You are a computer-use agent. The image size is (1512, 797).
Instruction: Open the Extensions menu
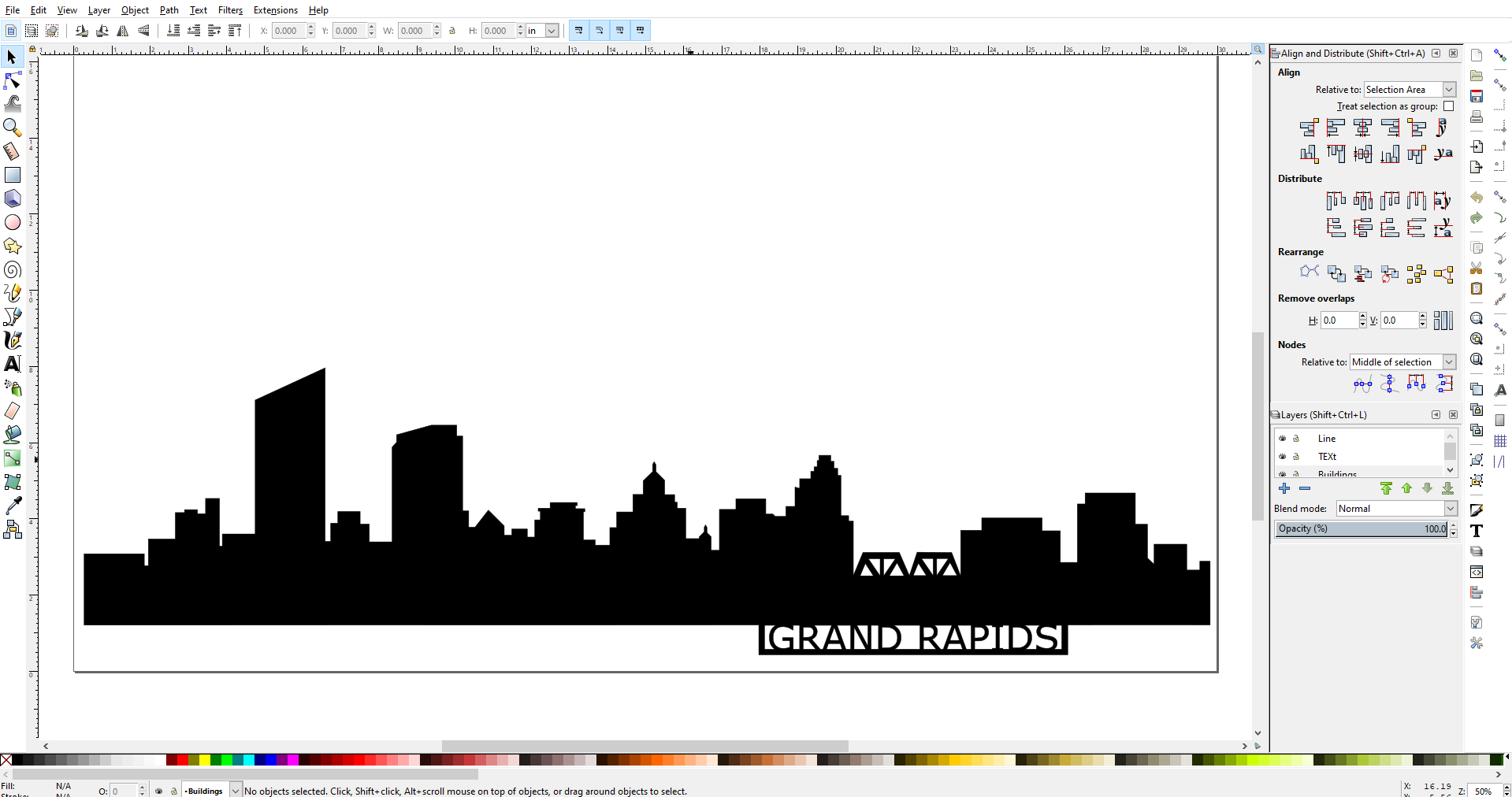click(275, 10)
